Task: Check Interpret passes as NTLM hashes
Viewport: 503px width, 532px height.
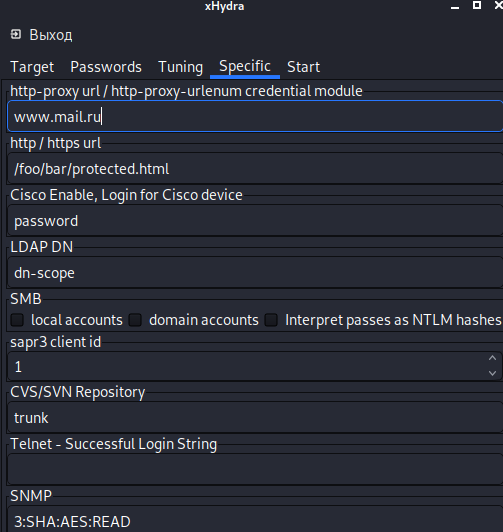Action: [271, 320]
